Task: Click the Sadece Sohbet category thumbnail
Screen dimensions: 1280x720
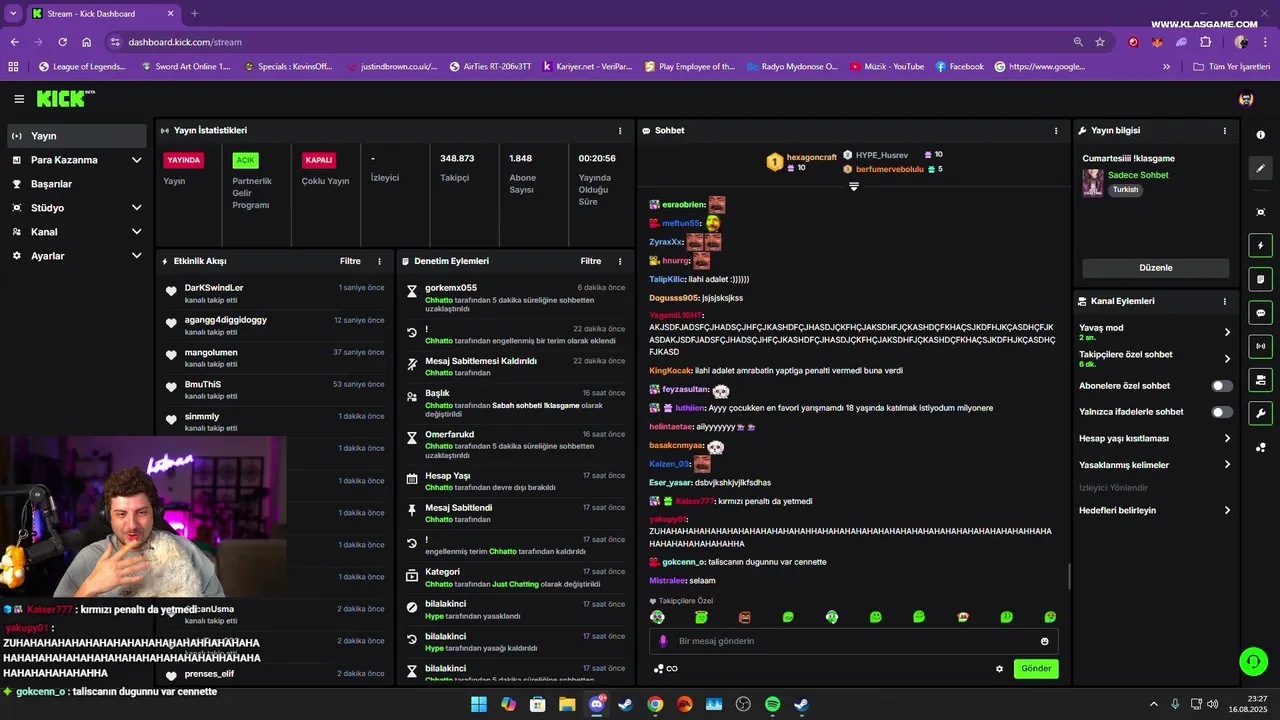Action: 1092,183
